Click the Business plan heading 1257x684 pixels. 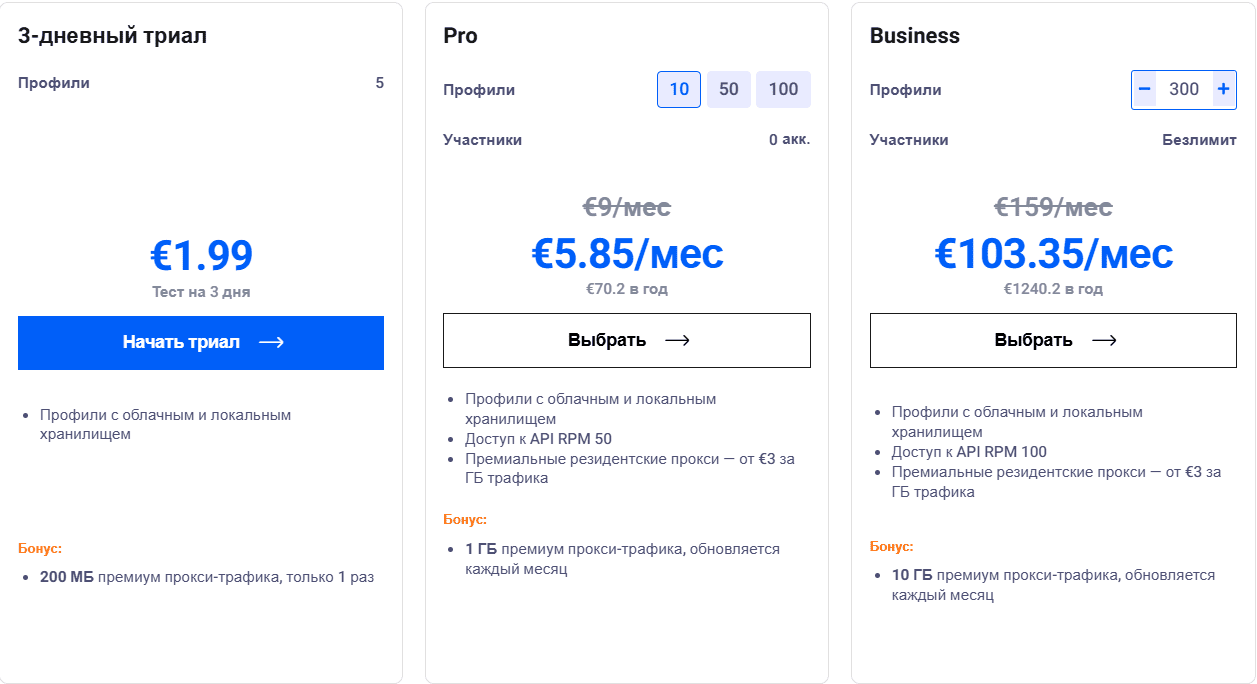click(914, 36)
